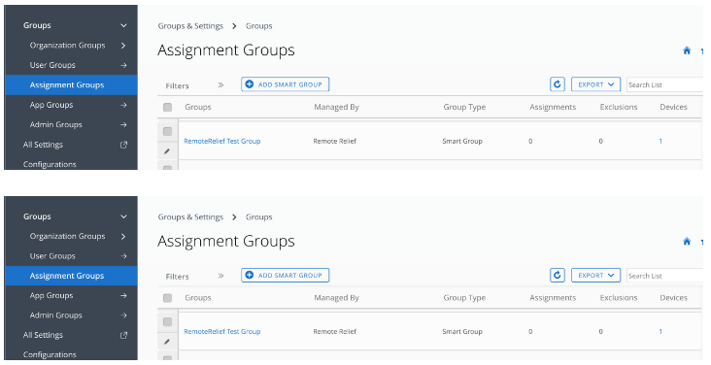The image size is (711, 365).
Task: Click the refresh icon in the lower screenshot
Action: tap(557, 275)
